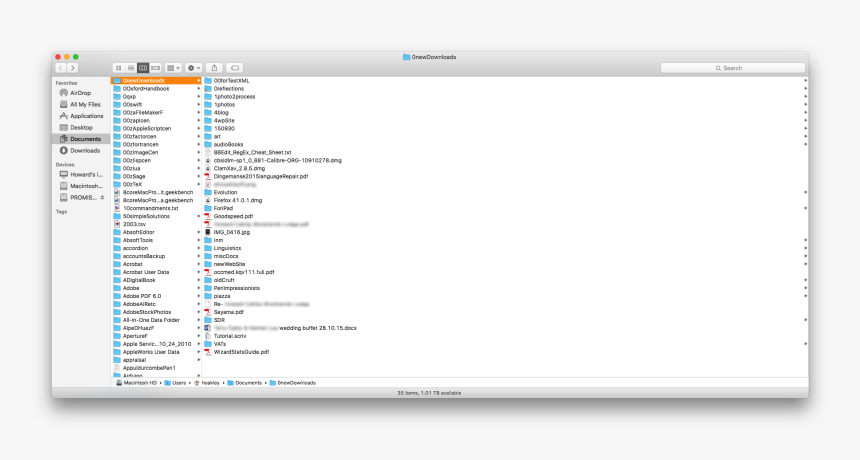
Task: Select BBEdit_RegEx_Cheat_Sheet.txt file
Action: pyautogui.click(x=506, y=152)
